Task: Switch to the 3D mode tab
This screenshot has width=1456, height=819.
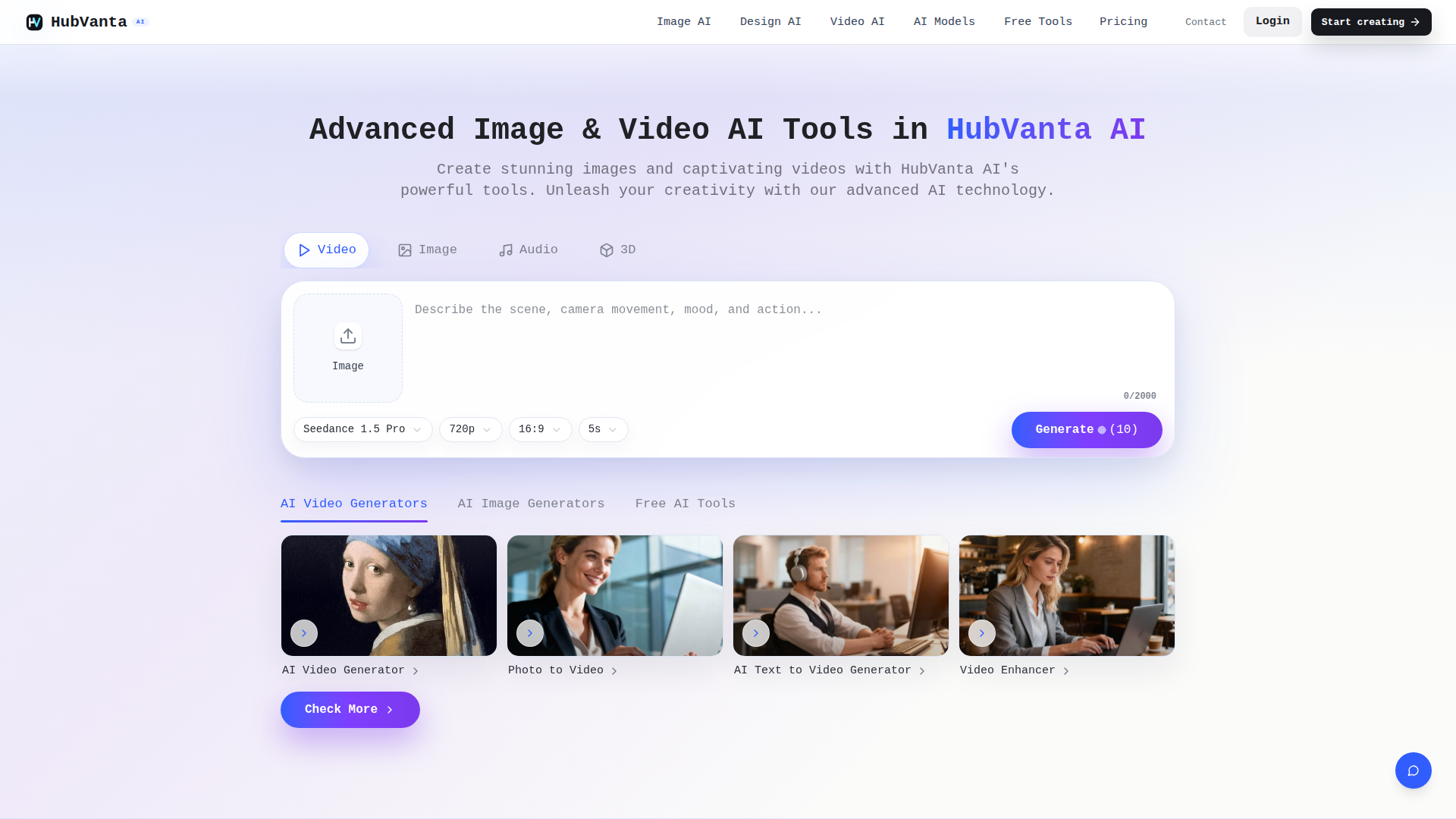Action: pyautogui.click(x=618, y=250)
